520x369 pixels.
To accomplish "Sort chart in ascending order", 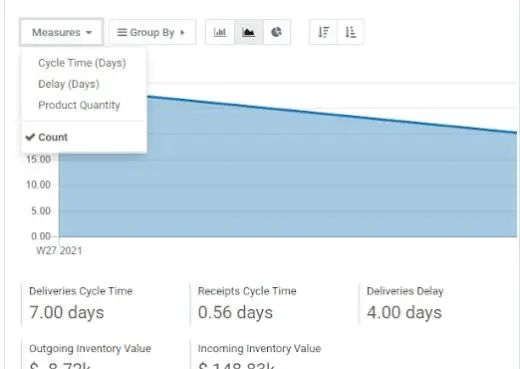I will tap(350, 32).
